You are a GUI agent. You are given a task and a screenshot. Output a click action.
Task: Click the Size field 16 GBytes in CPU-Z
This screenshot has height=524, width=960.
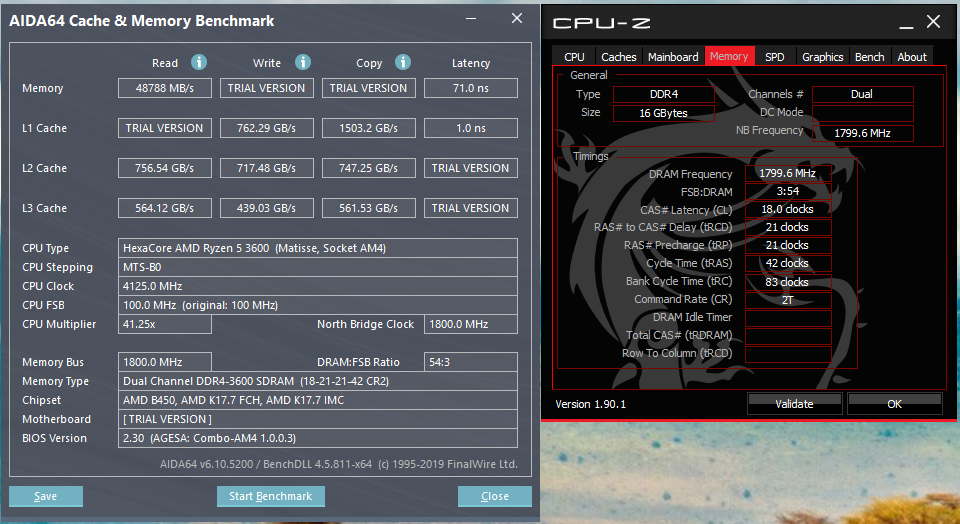pyautogui.click(x=664, y=113)
